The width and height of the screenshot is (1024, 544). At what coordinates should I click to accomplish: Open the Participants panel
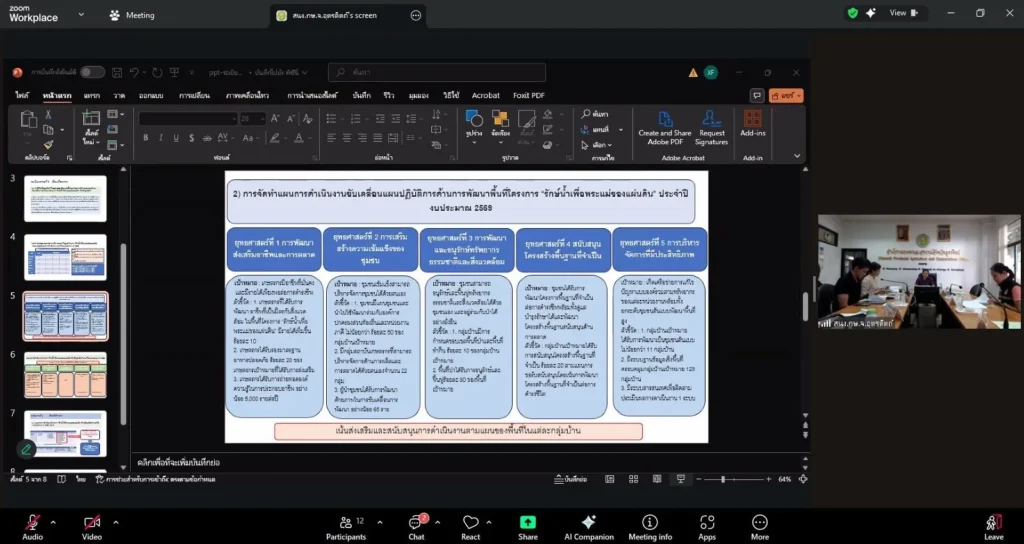tap(346, 523)
